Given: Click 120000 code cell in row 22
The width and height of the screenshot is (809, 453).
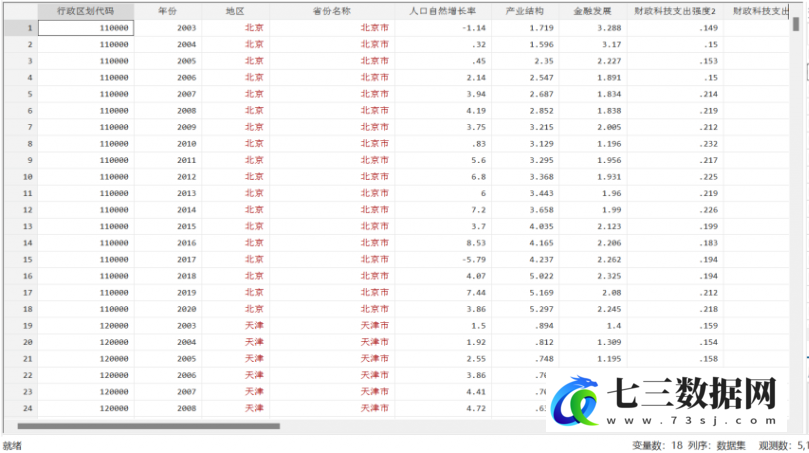Looking at the screenshot, I should point(86,375).
